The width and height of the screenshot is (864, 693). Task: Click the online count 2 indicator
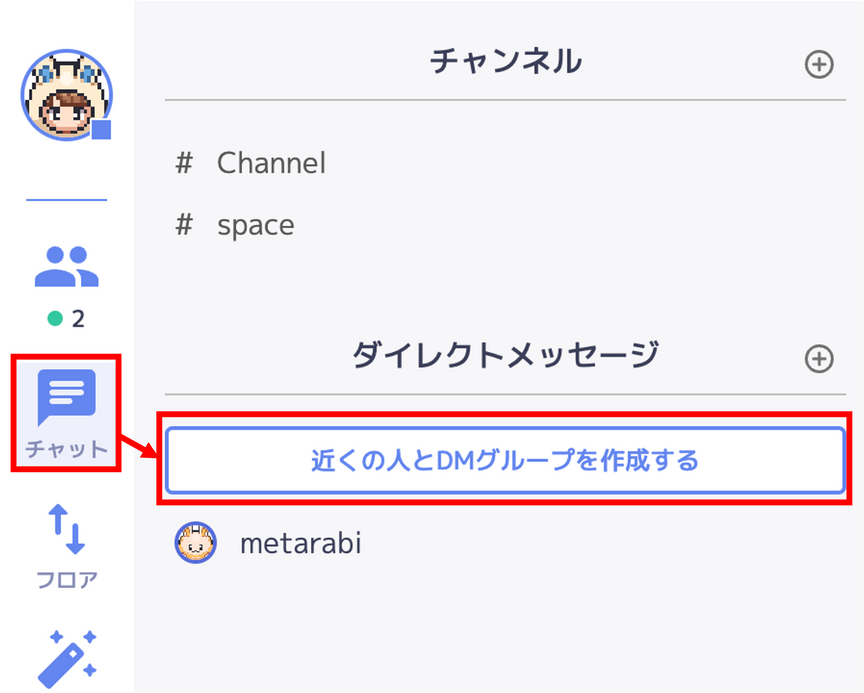tap(66, 318)
